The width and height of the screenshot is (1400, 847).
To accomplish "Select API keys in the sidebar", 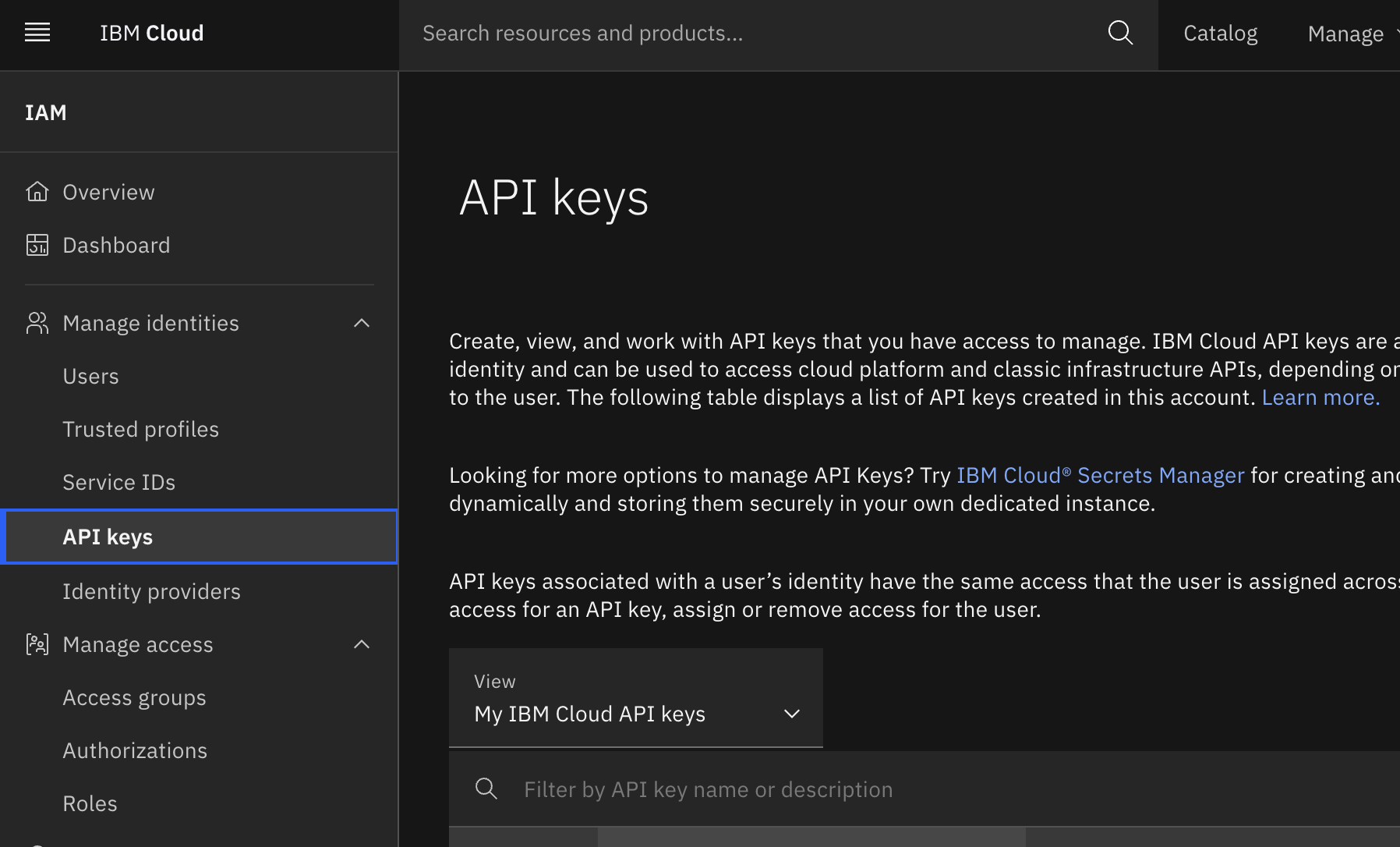I will click(x=199, y=537).
